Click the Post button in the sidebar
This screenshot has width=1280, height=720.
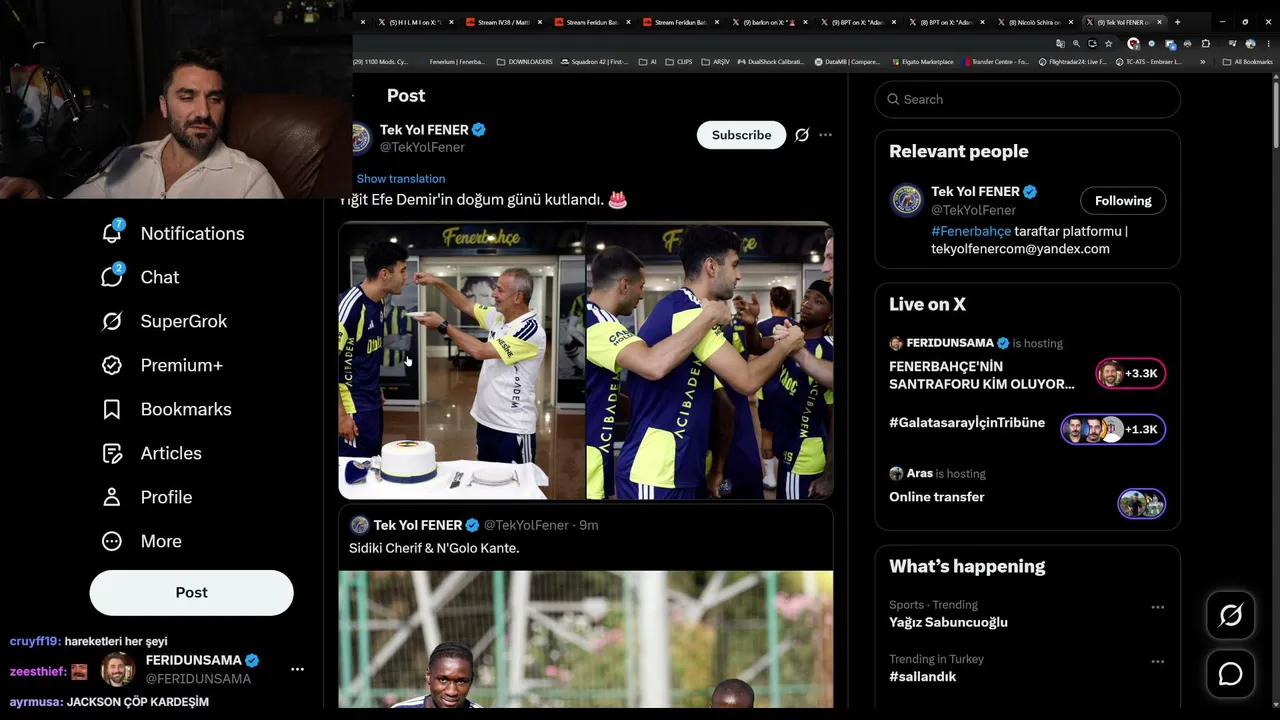[191, 593]
